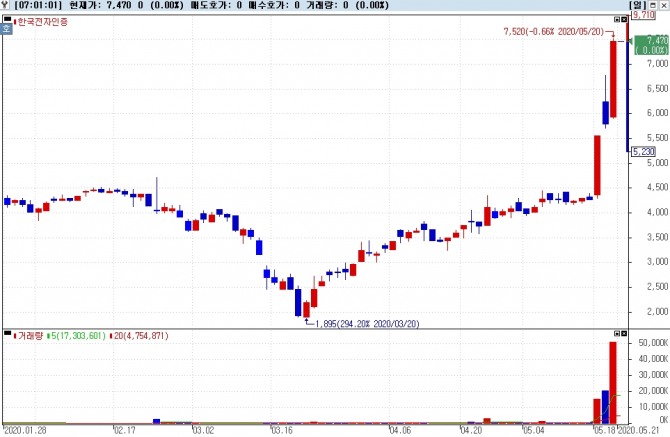Image resolution: width=670 pixels, height=437 pixels.
Task: Close the volume panel with its x icon
Action: (624, 333)
